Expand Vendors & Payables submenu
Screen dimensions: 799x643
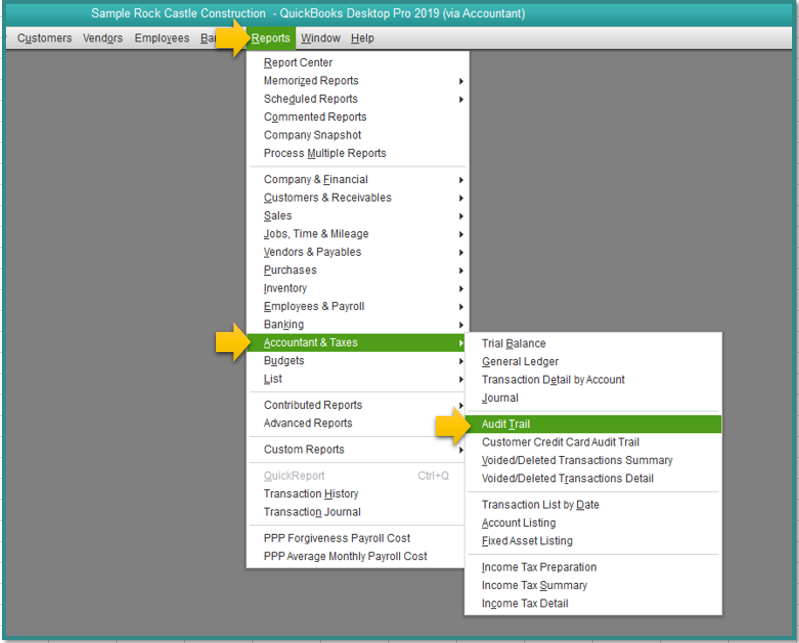pyautogui.click(x=357, y=252)
